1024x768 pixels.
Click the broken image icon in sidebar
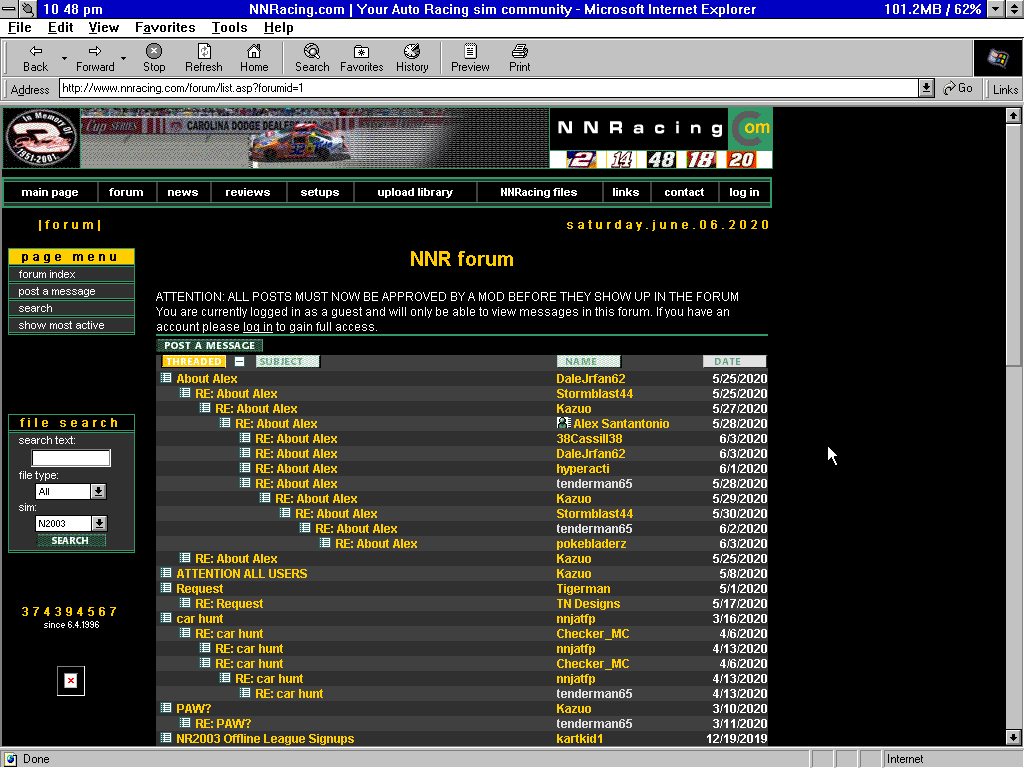tap(71, 680)
